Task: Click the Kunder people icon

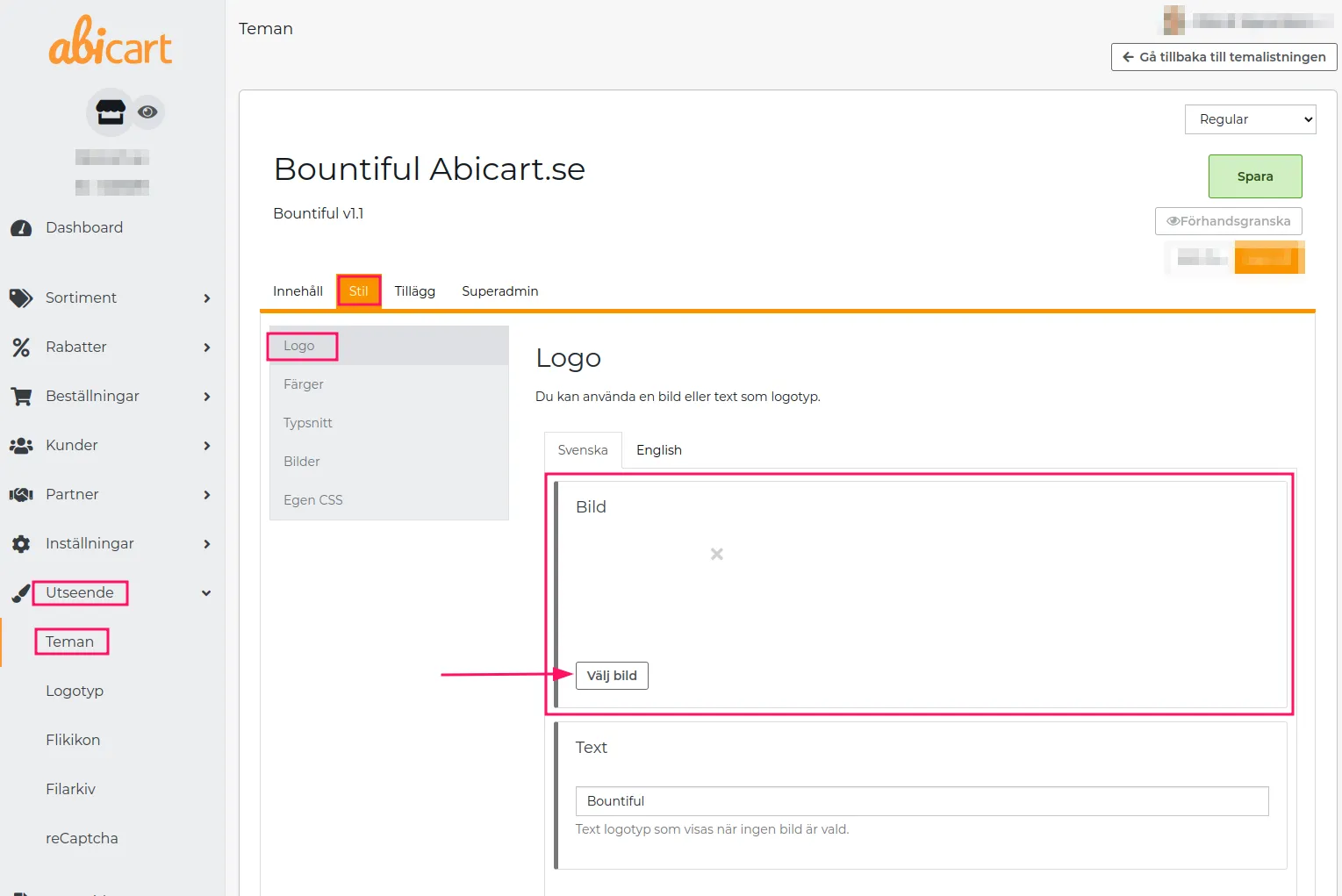Action: point(21,446)
